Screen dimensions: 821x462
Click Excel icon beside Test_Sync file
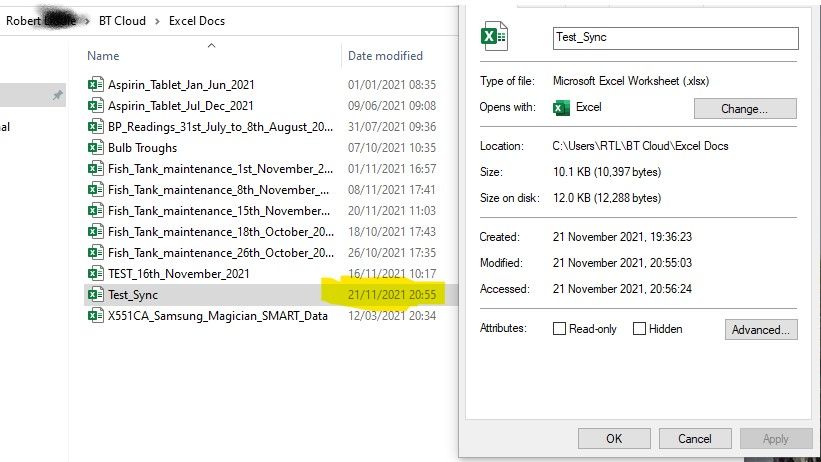tap(95, 295)
